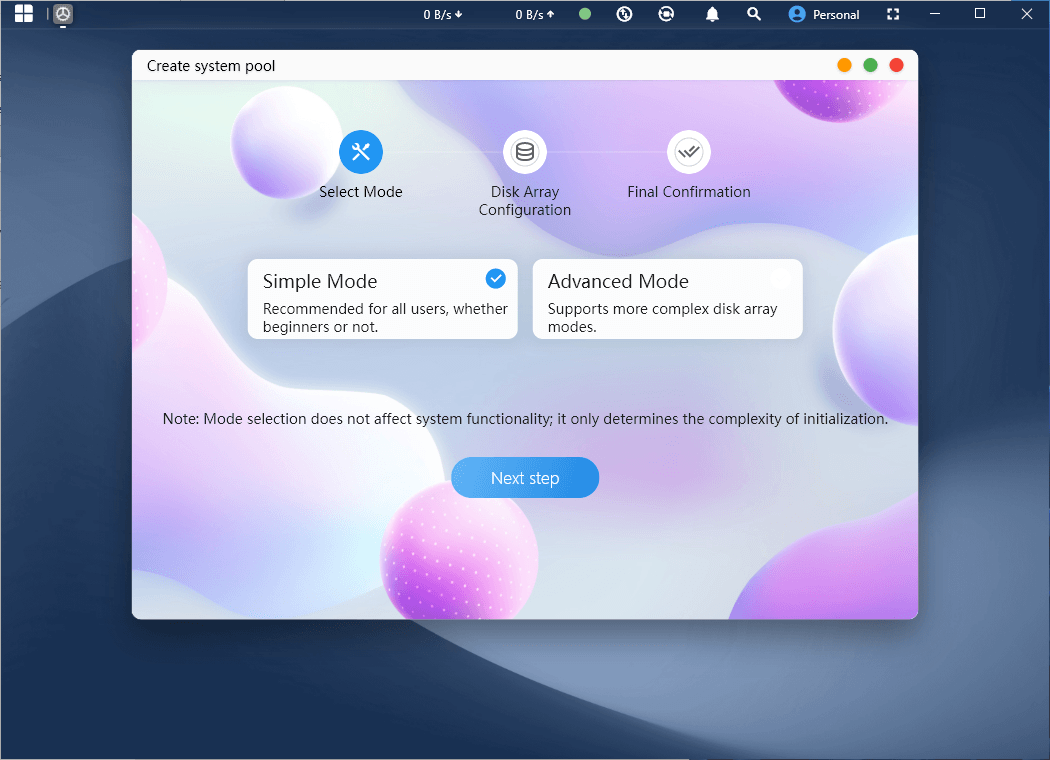This screenshot has width=1050, height=760.
Task: Open the app grid menu icon
Action: pos(23,13)
